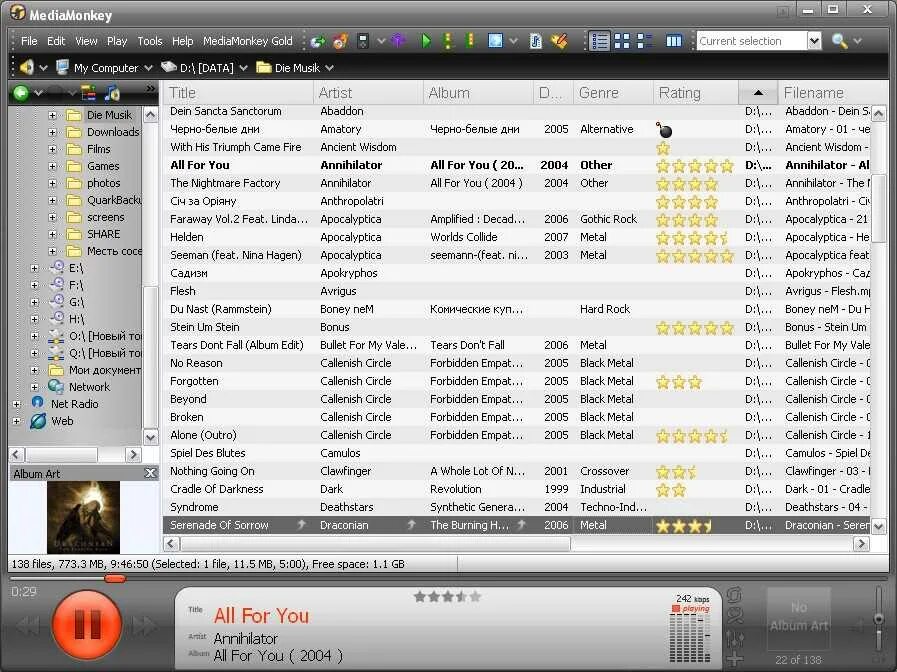This screenshot has height=672, width=897.
Task: Open the My Computer path dropdown
Action: pos(149,68)
